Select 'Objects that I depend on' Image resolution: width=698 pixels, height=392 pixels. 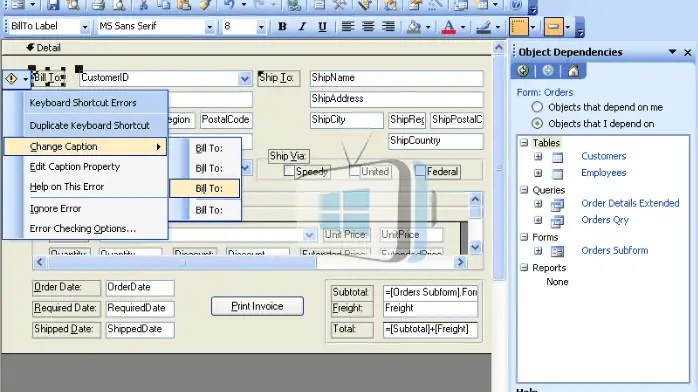click(537, 124)
